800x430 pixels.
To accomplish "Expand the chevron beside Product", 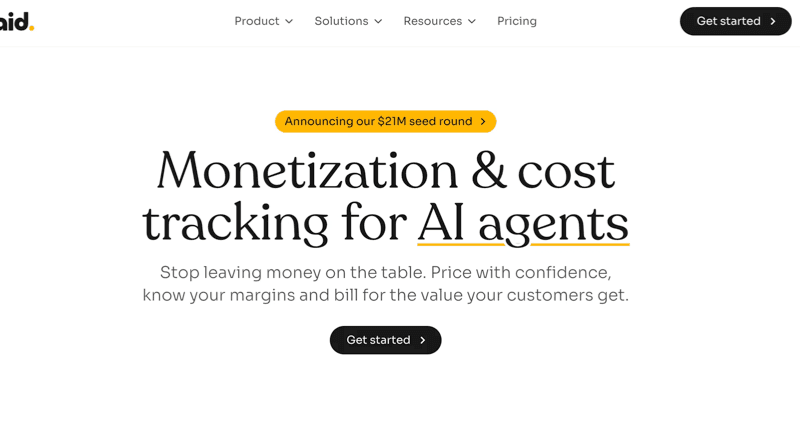I will pyautogui.click(x=289, y=21).
